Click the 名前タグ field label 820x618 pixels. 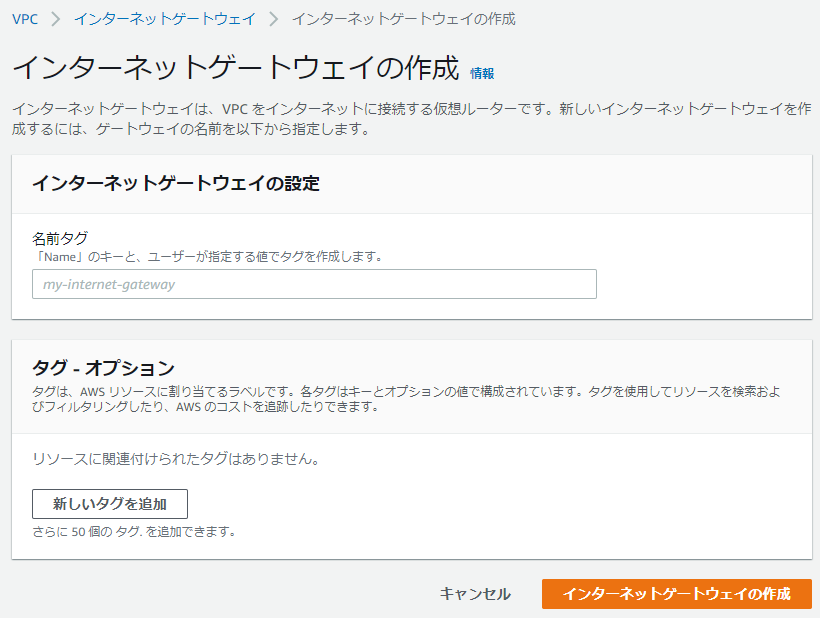click(60, 238)
